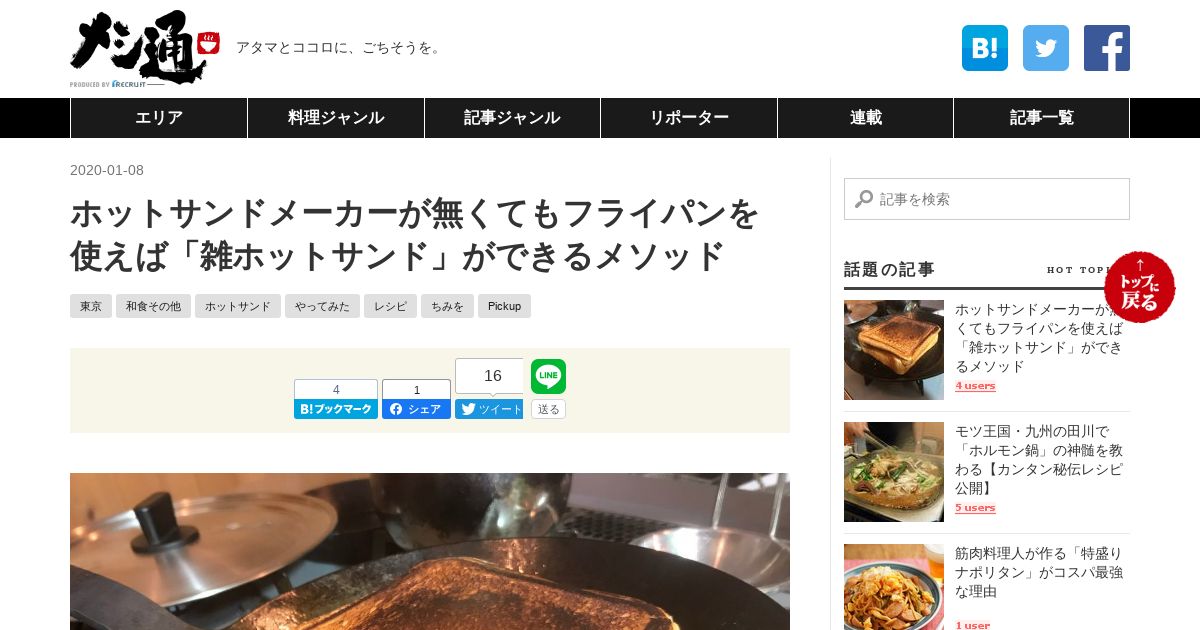The height and width of the screenshot is (630, 1200).
Task: Click the 4 users link under the first article
Action: coord(975,386)
